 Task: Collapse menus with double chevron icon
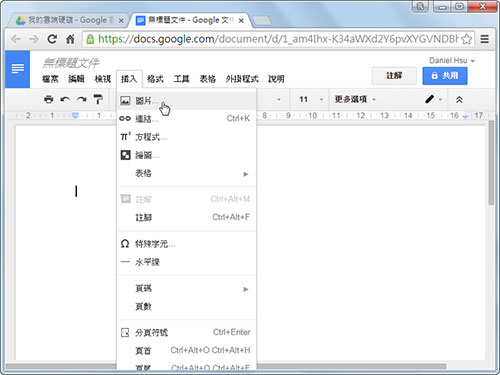tap(459, 99)
